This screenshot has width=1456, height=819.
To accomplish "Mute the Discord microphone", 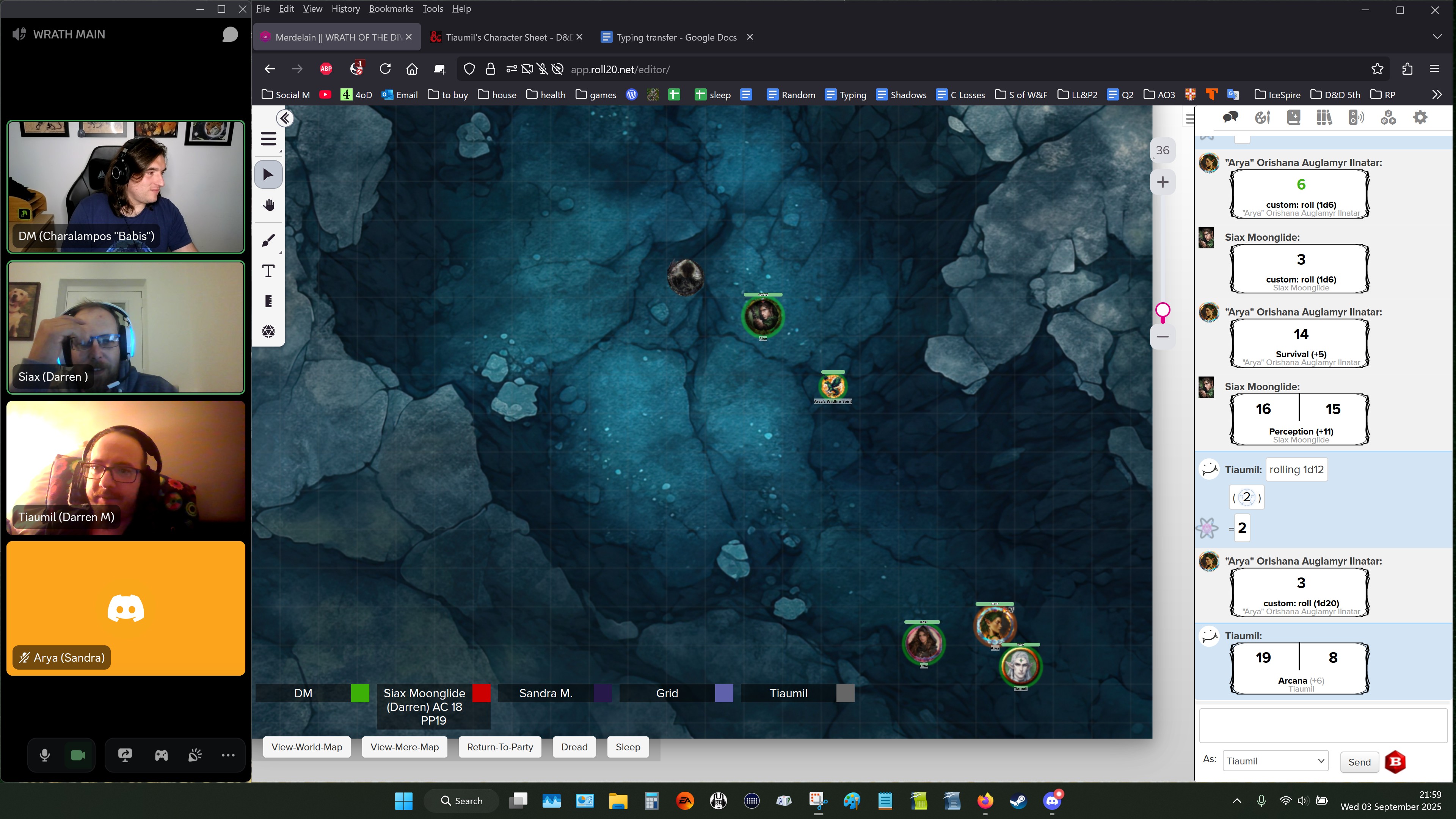I will click(x=45, y=755).
